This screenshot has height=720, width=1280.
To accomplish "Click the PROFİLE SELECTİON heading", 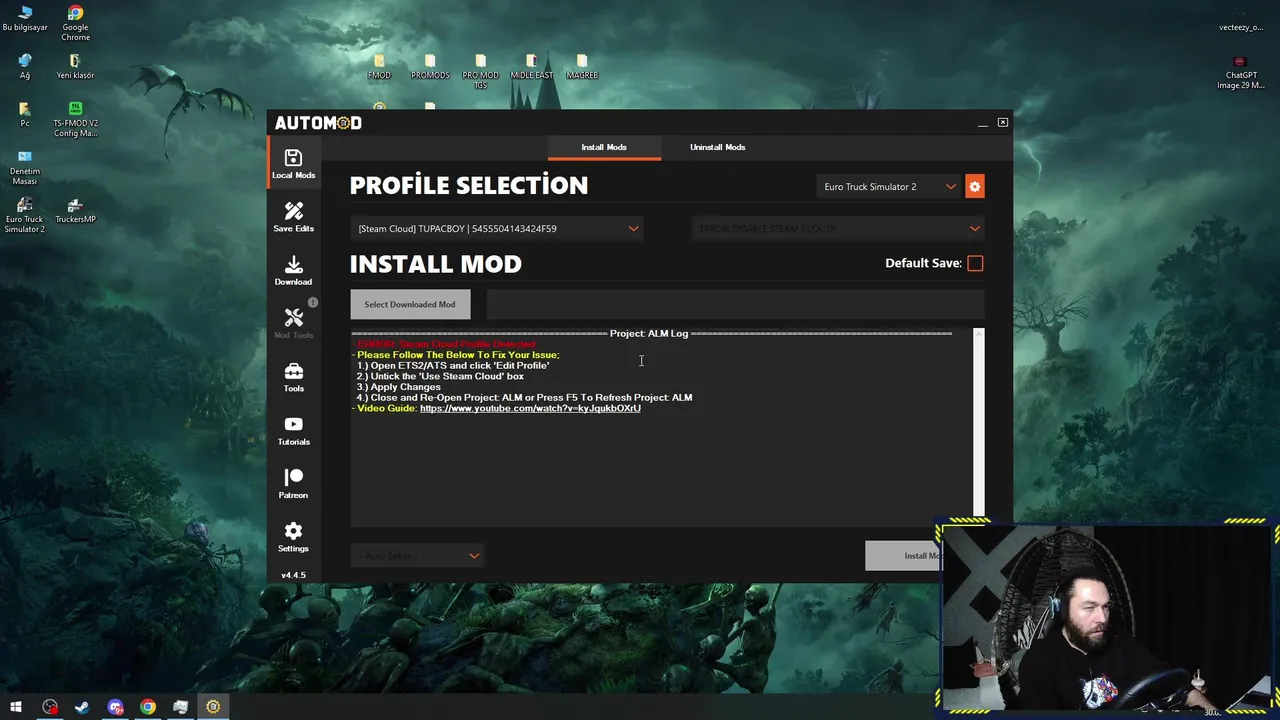I will click(469, 185).
